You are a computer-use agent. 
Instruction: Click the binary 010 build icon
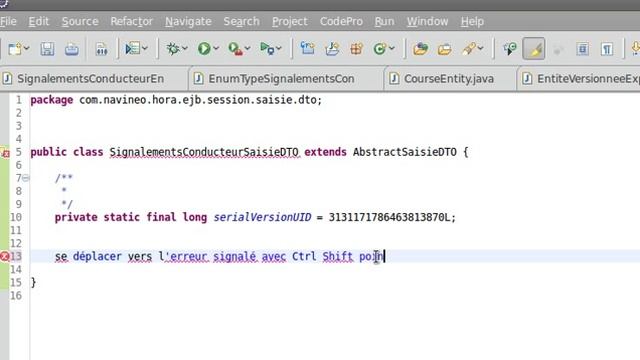101,49
